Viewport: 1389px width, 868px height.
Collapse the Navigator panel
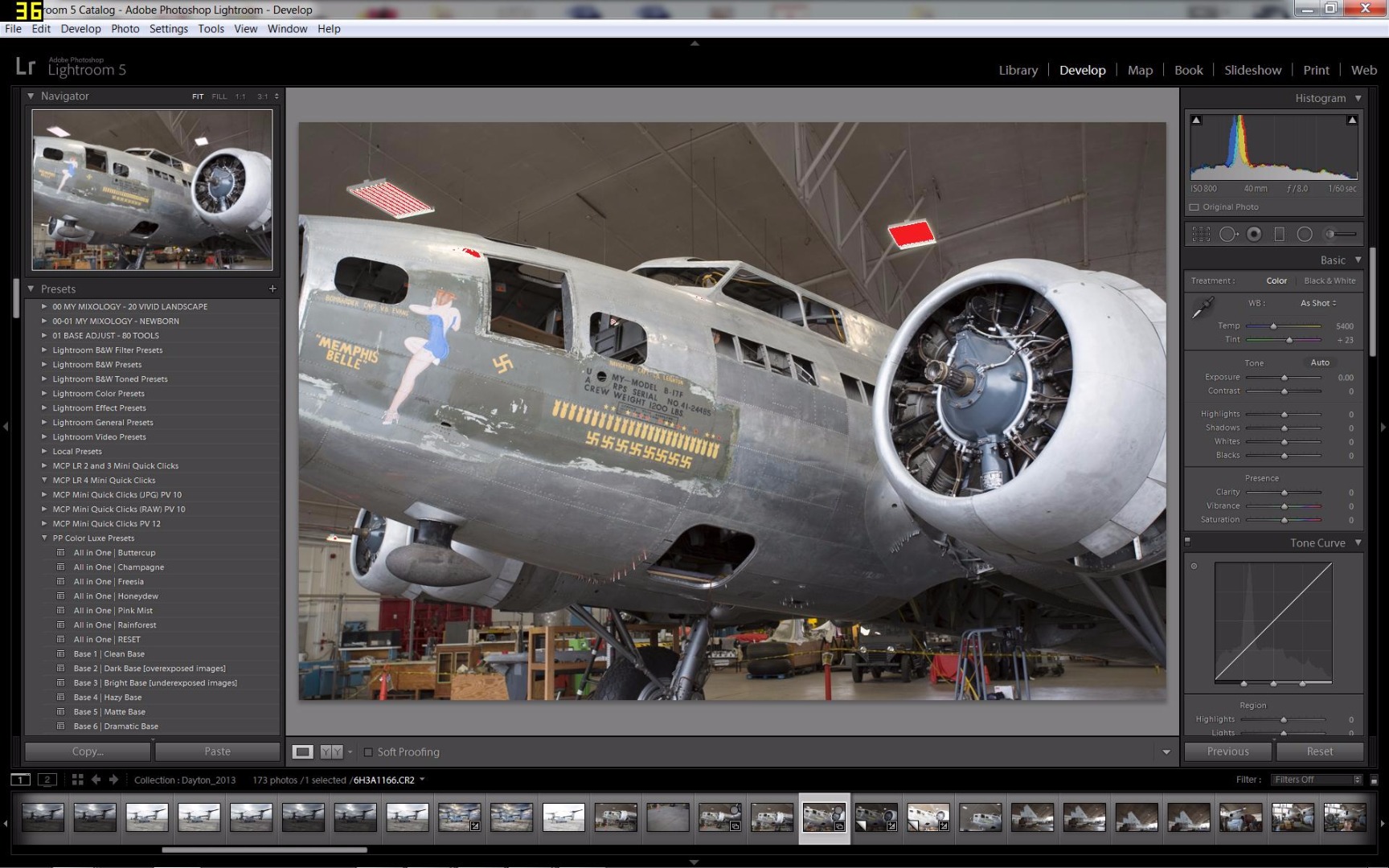tap(31, 96)
